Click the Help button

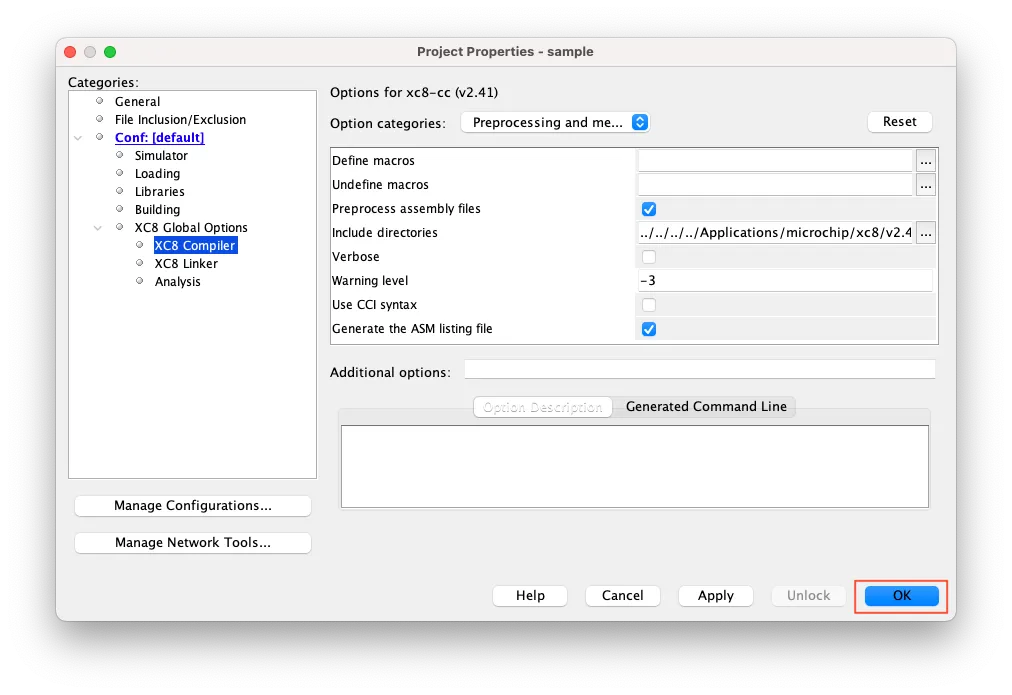[530, 596]
